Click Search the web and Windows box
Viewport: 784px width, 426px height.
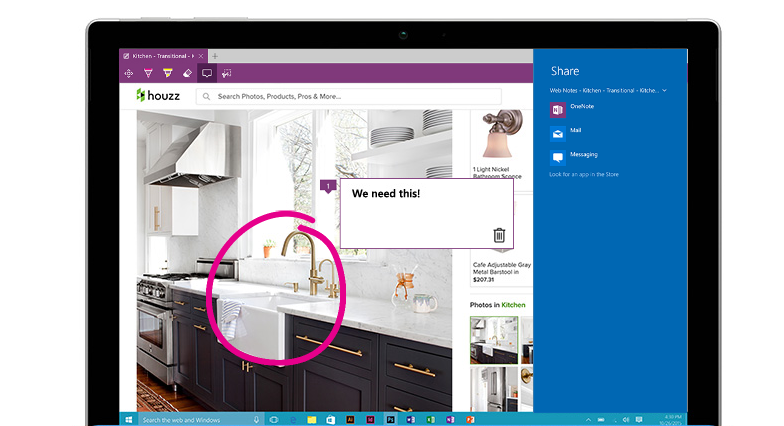pyautogui.click(x=200, y=420)
